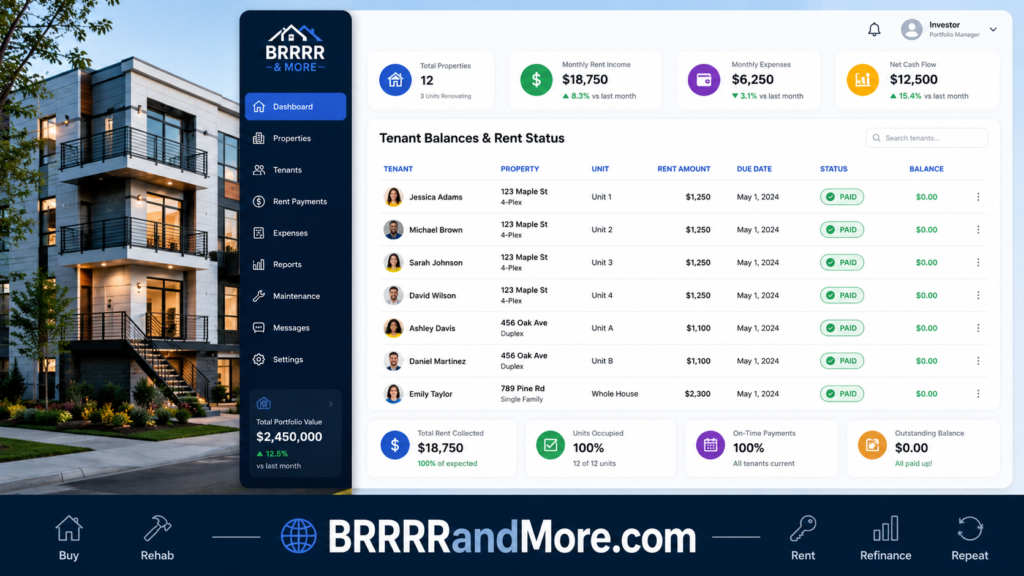The image size is (1024, 576).
Task: Open the Reports sidebar item
Action: pos(295,264)
